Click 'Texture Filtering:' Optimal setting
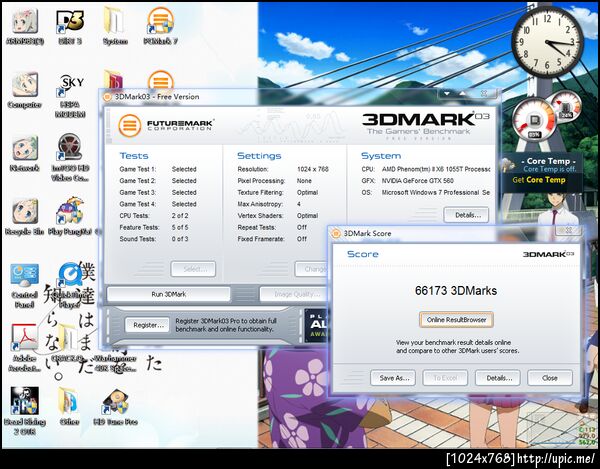The height and width of the screenshot is (469, 600). coord(278,192)
